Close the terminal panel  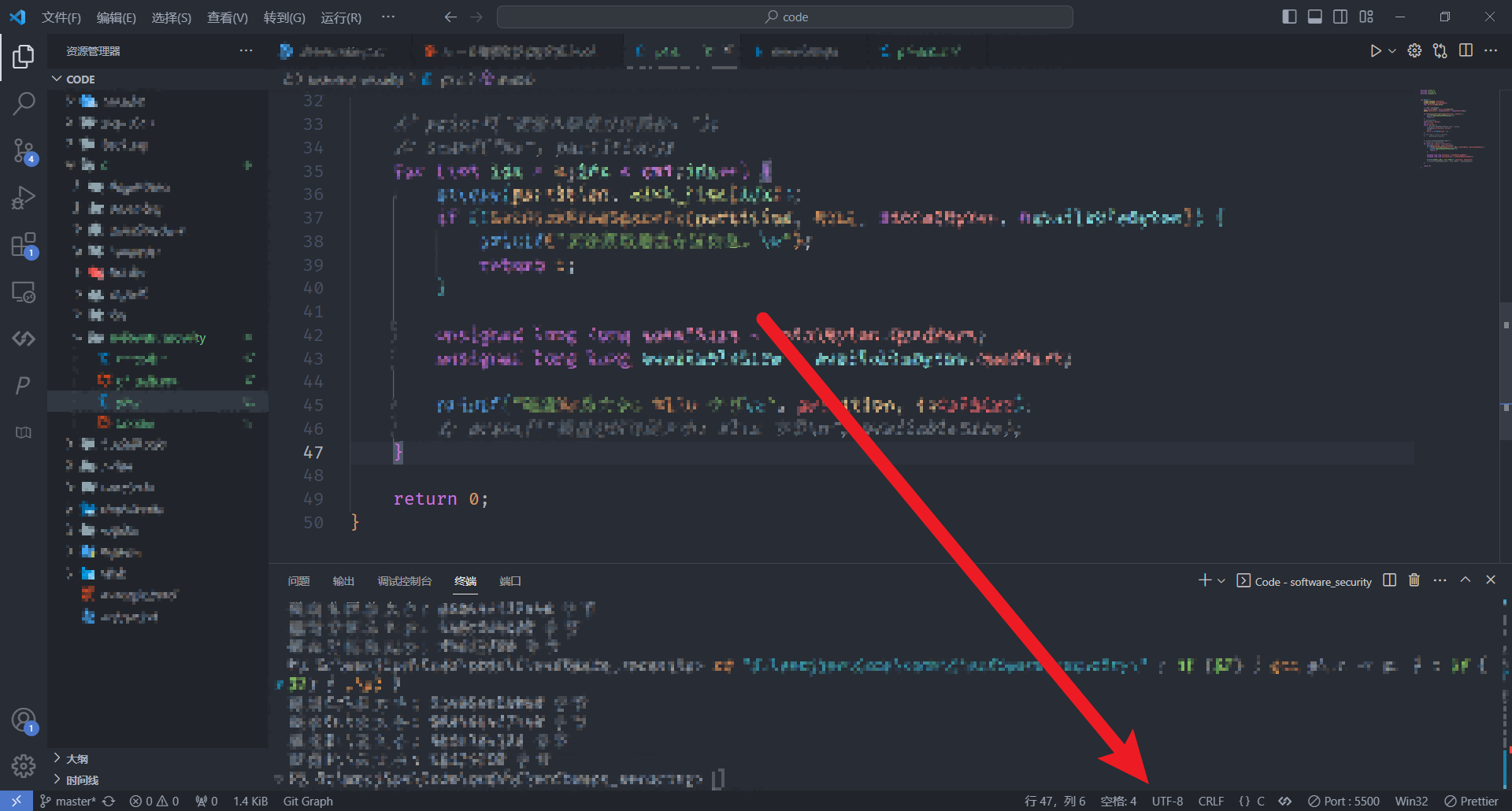(1491, 580)
